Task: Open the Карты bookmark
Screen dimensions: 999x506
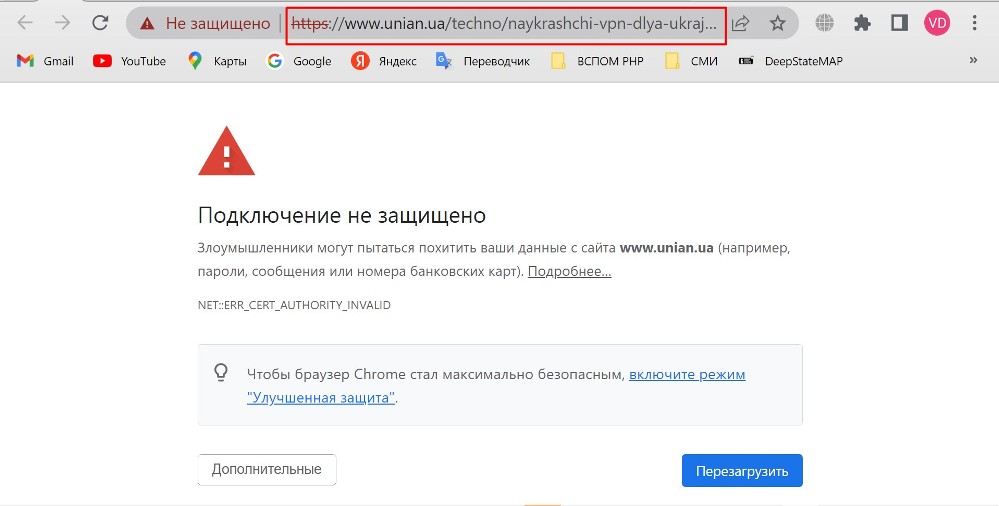Action: pyautogui.click(x=217, y=61)
